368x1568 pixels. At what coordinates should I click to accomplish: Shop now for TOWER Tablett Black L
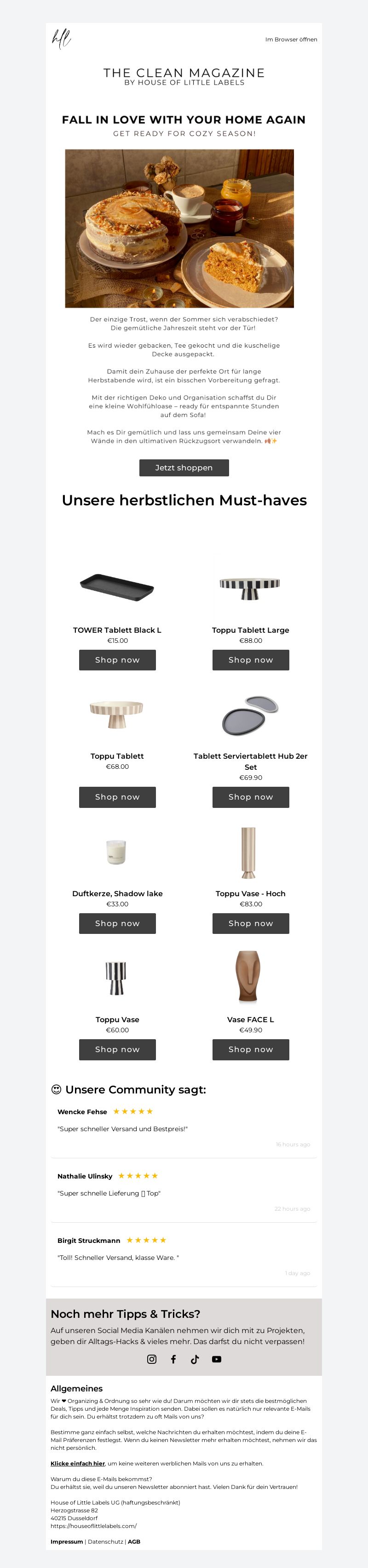118,660
